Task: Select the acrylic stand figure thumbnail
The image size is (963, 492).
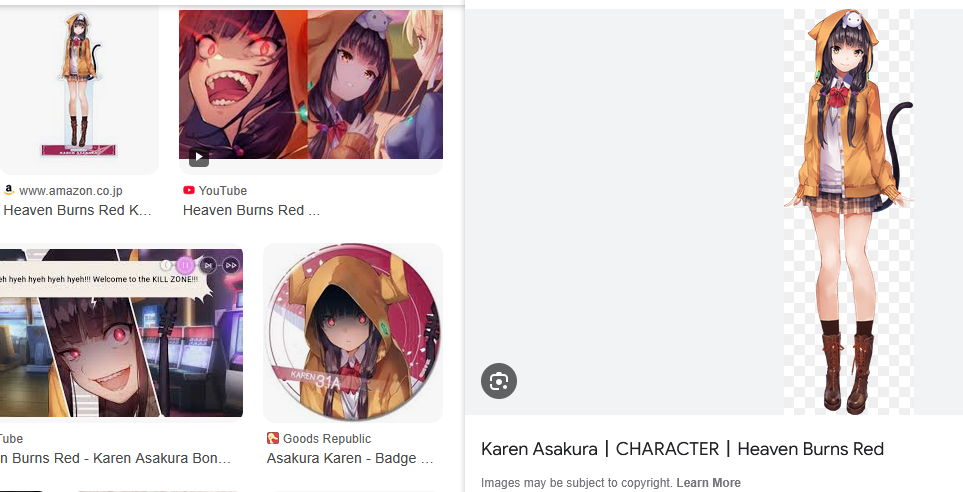Action: click(x=79, y=91)
